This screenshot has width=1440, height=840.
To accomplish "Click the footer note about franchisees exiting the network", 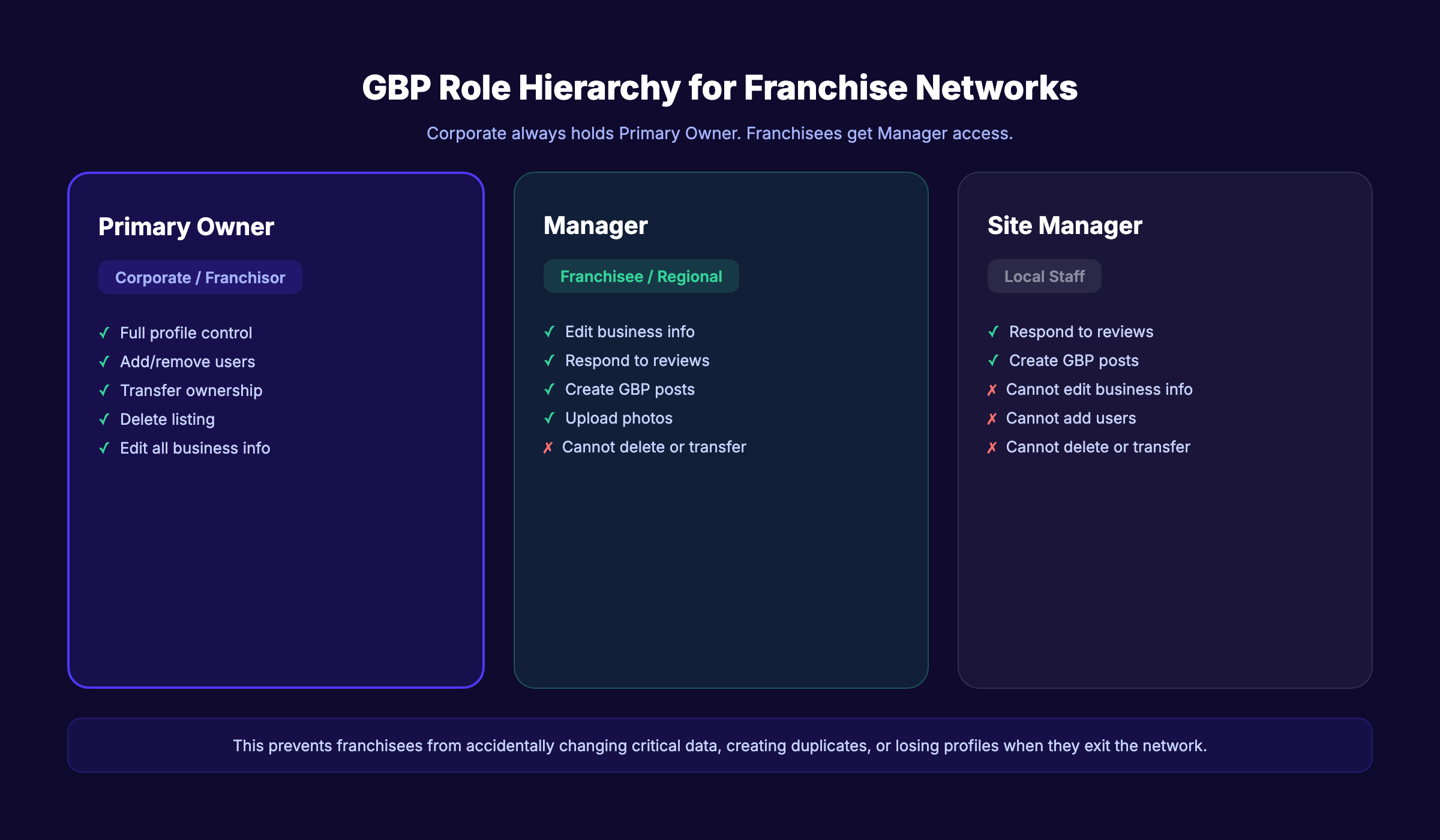I will [719, 745].
